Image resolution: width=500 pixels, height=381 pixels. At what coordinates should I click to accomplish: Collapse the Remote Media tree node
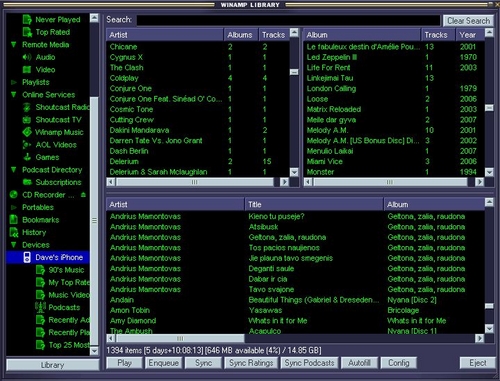point(14,45)
